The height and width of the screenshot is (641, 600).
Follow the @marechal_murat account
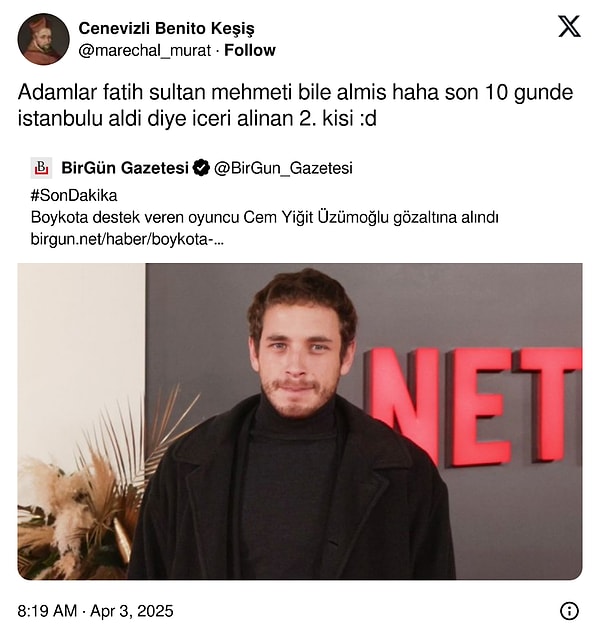point(250,50)
